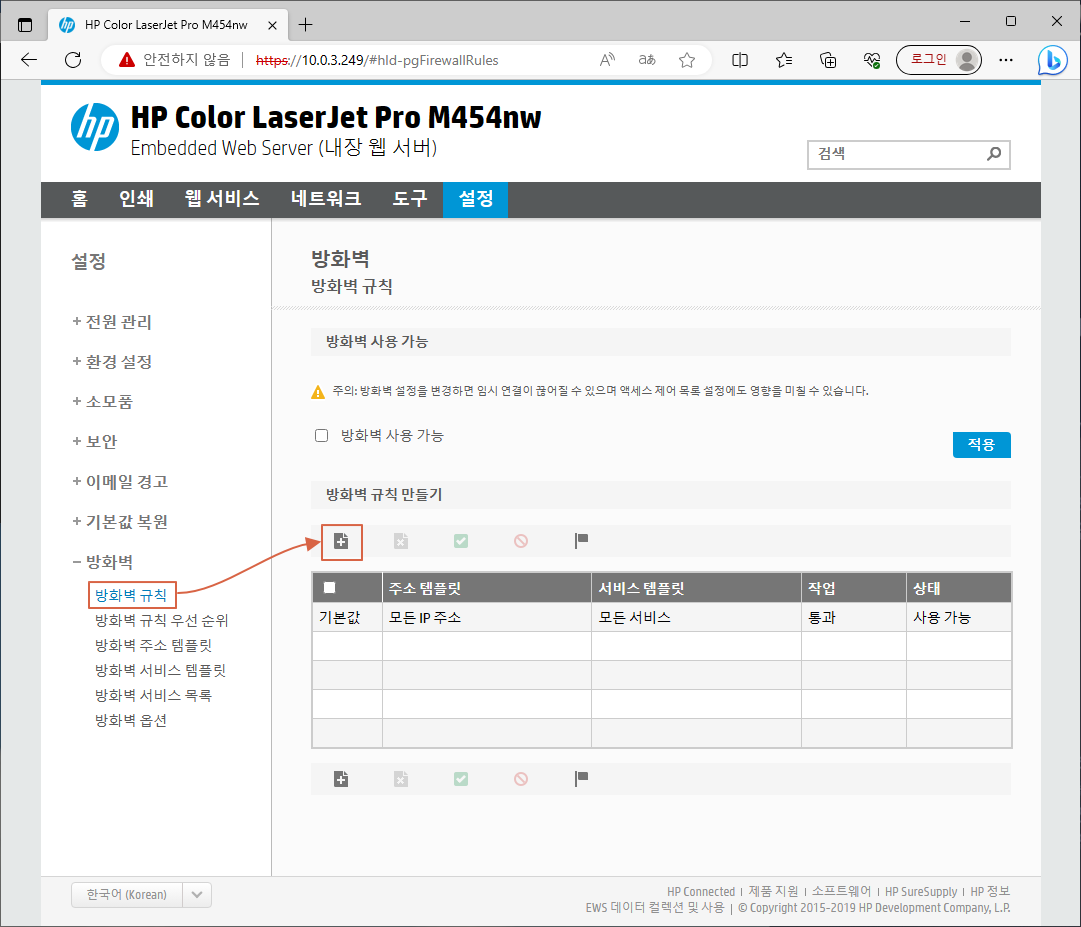Click the search magnifier icon

993,154
